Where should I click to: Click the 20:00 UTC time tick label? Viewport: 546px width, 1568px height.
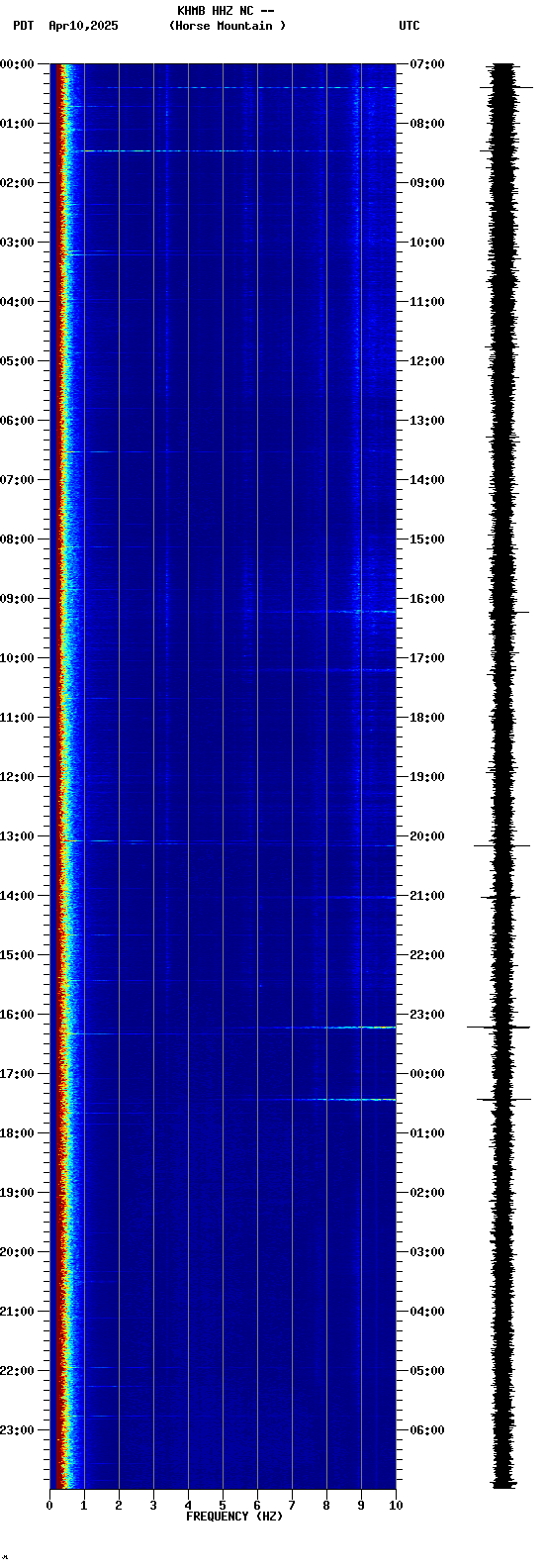click(x=427, y=836)
